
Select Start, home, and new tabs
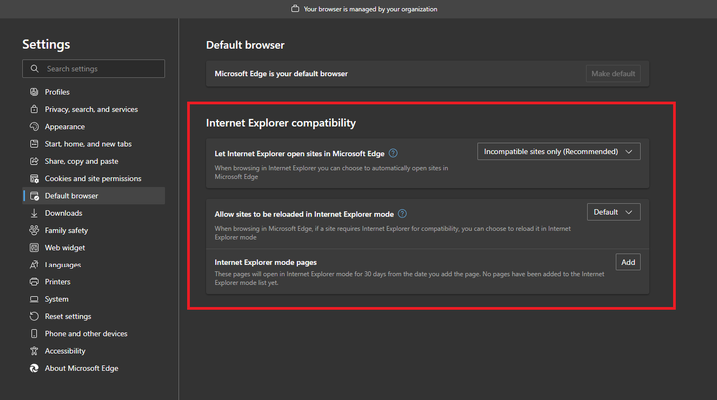click(94, 144)
